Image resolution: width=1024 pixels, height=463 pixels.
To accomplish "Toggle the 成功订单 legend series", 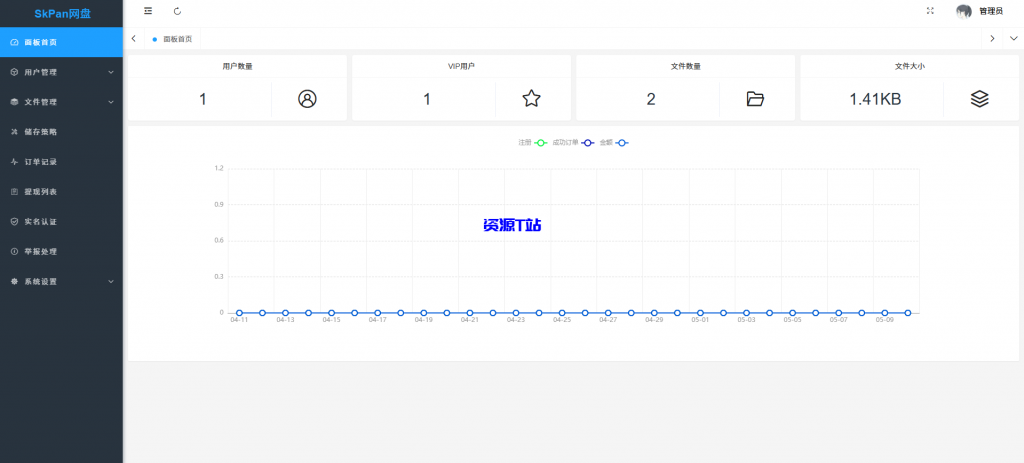I will pyautogui.click(x=574, y=143).
